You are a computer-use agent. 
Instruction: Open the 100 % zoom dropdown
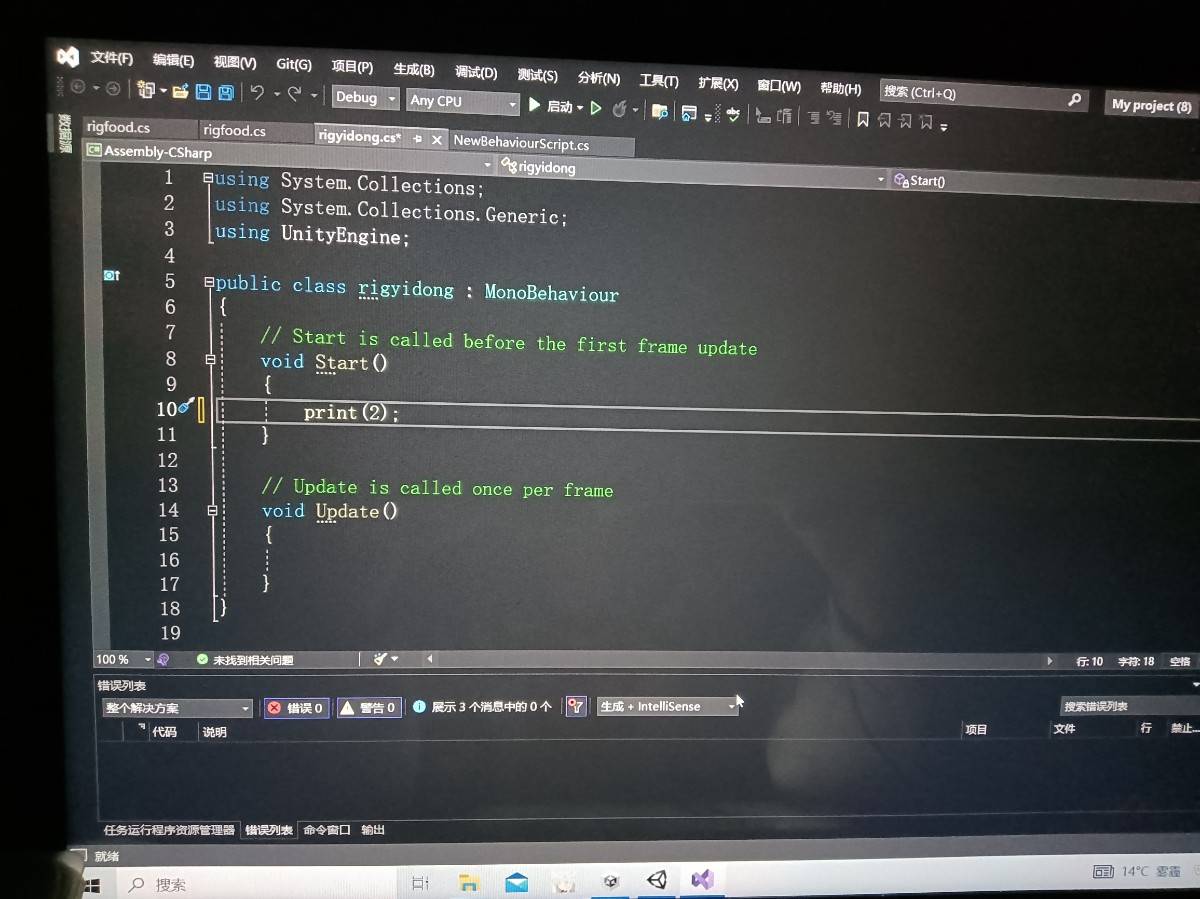123,660
